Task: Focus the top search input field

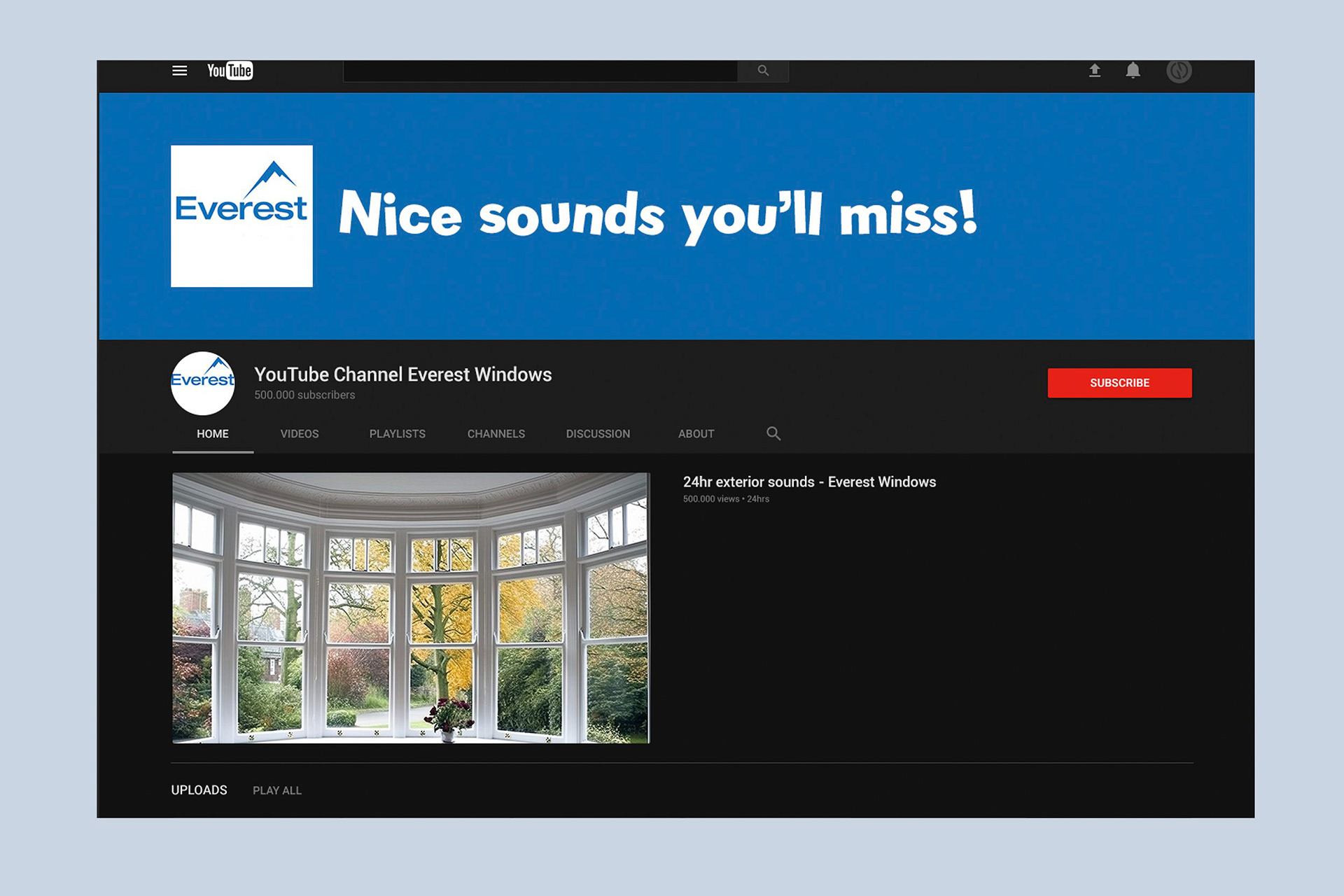Action: click(x=540, y=71)
